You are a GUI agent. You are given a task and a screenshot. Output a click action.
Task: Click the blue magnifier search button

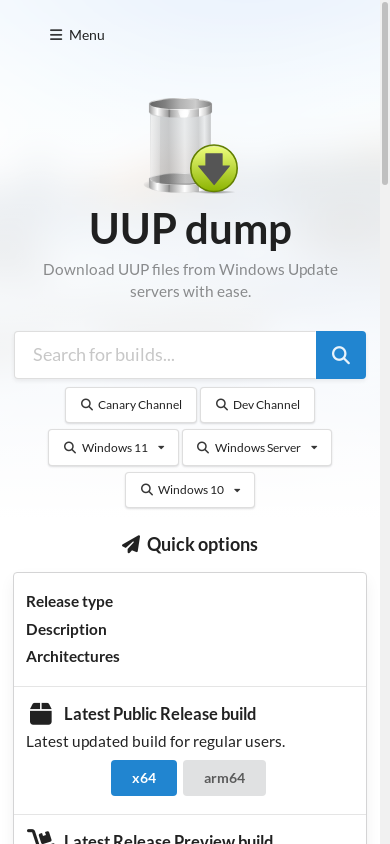coord(341,355)
